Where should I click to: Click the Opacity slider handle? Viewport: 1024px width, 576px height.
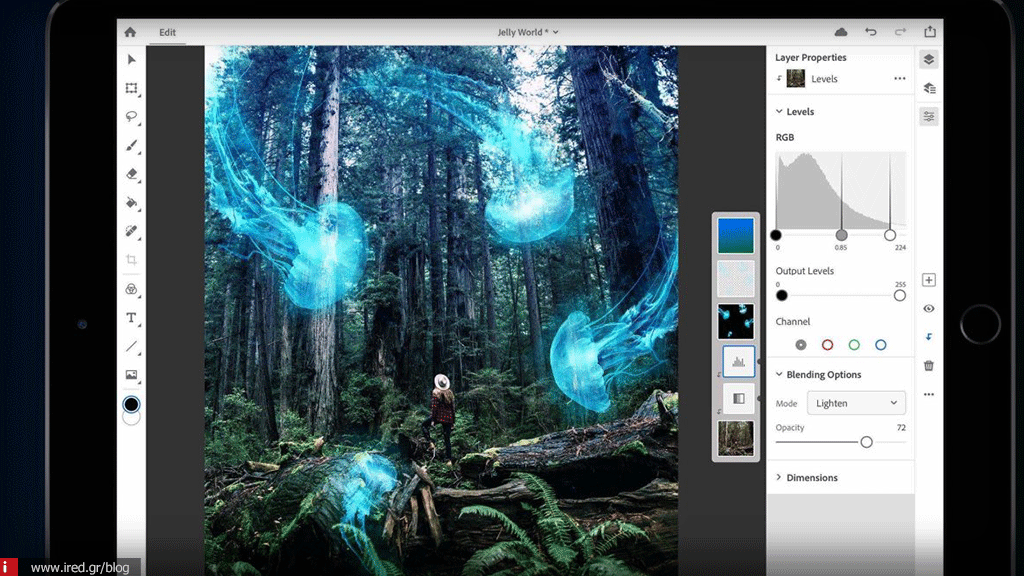click(x=866, y=442)
